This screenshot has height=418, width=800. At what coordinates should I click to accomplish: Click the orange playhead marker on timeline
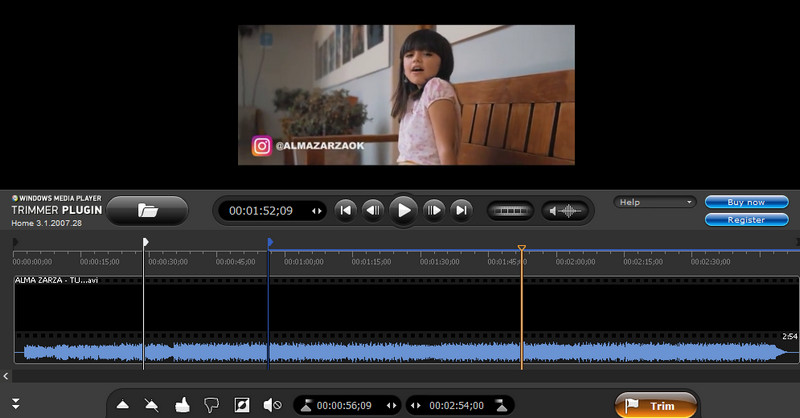[x=521, y=249]
